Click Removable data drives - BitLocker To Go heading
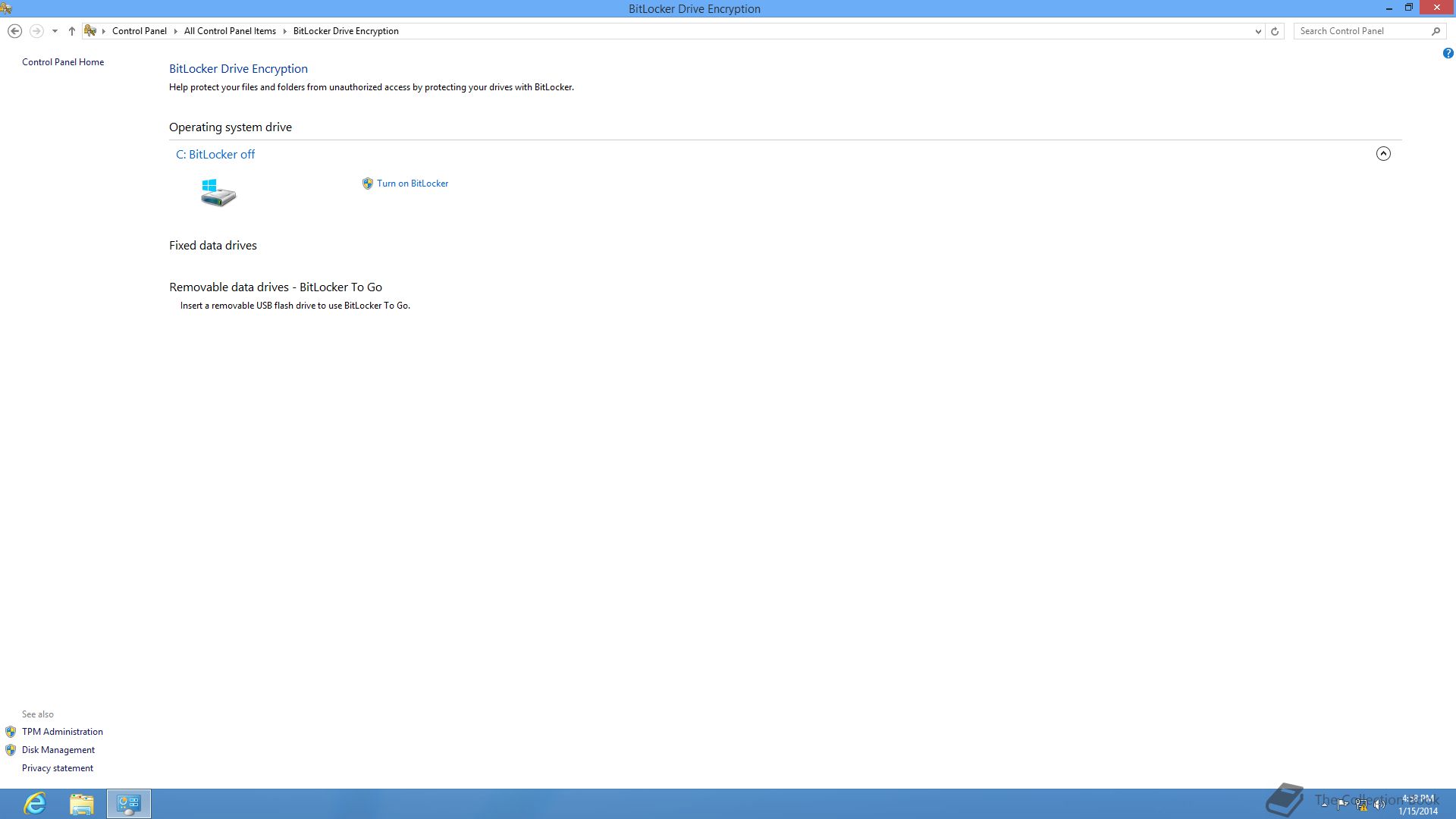1456x819 pixels. tap(275, 287)
